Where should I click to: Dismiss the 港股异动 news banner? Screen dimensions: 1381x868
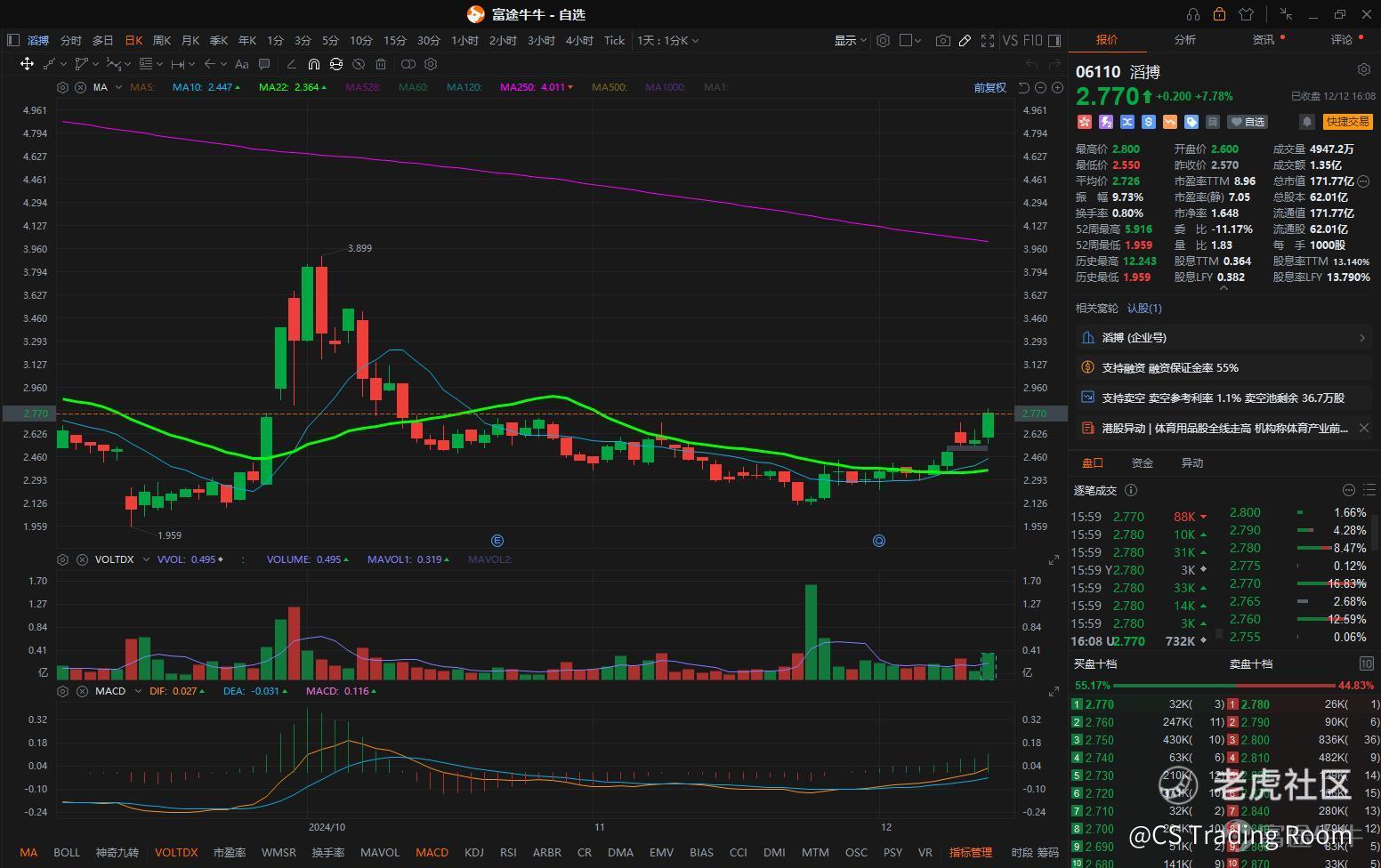coord(1364,428)
